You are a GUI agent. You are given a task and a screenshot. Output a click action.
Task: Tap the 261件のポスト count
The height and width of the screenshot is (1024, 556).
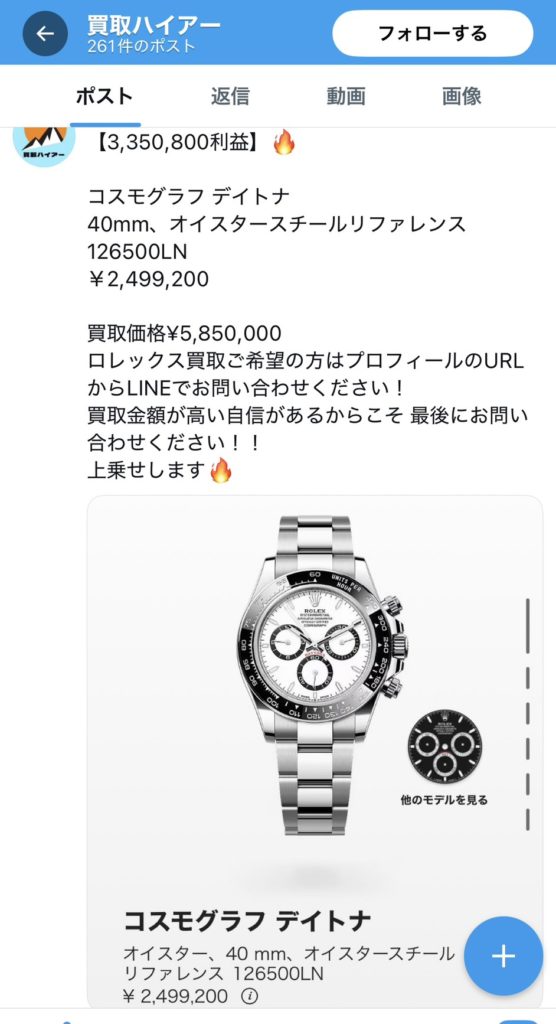pyautogui.click(x=141, y=46)
